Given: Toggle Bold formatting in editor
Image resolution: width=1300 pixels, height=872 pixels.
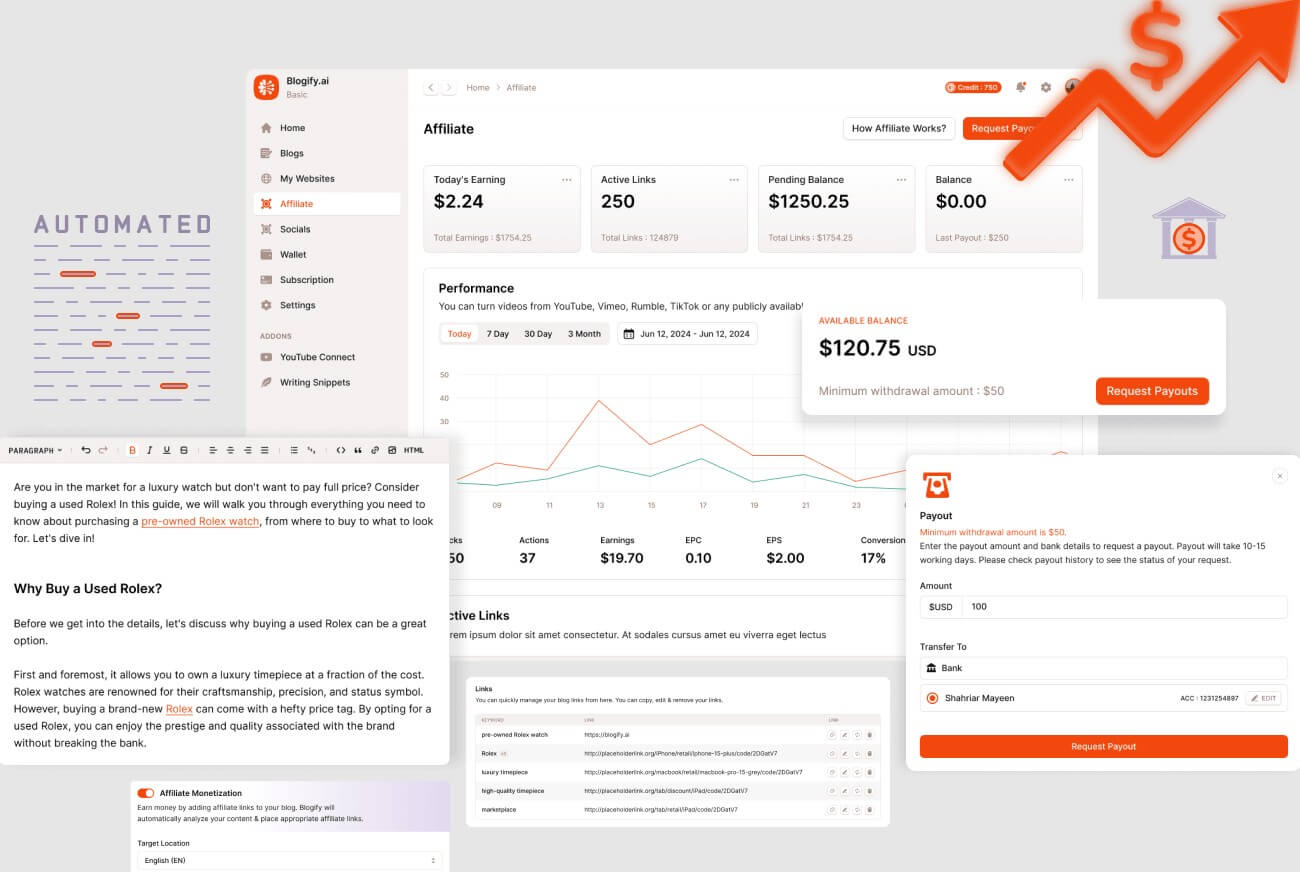Looking at the screenshot, I should (132, 451).
